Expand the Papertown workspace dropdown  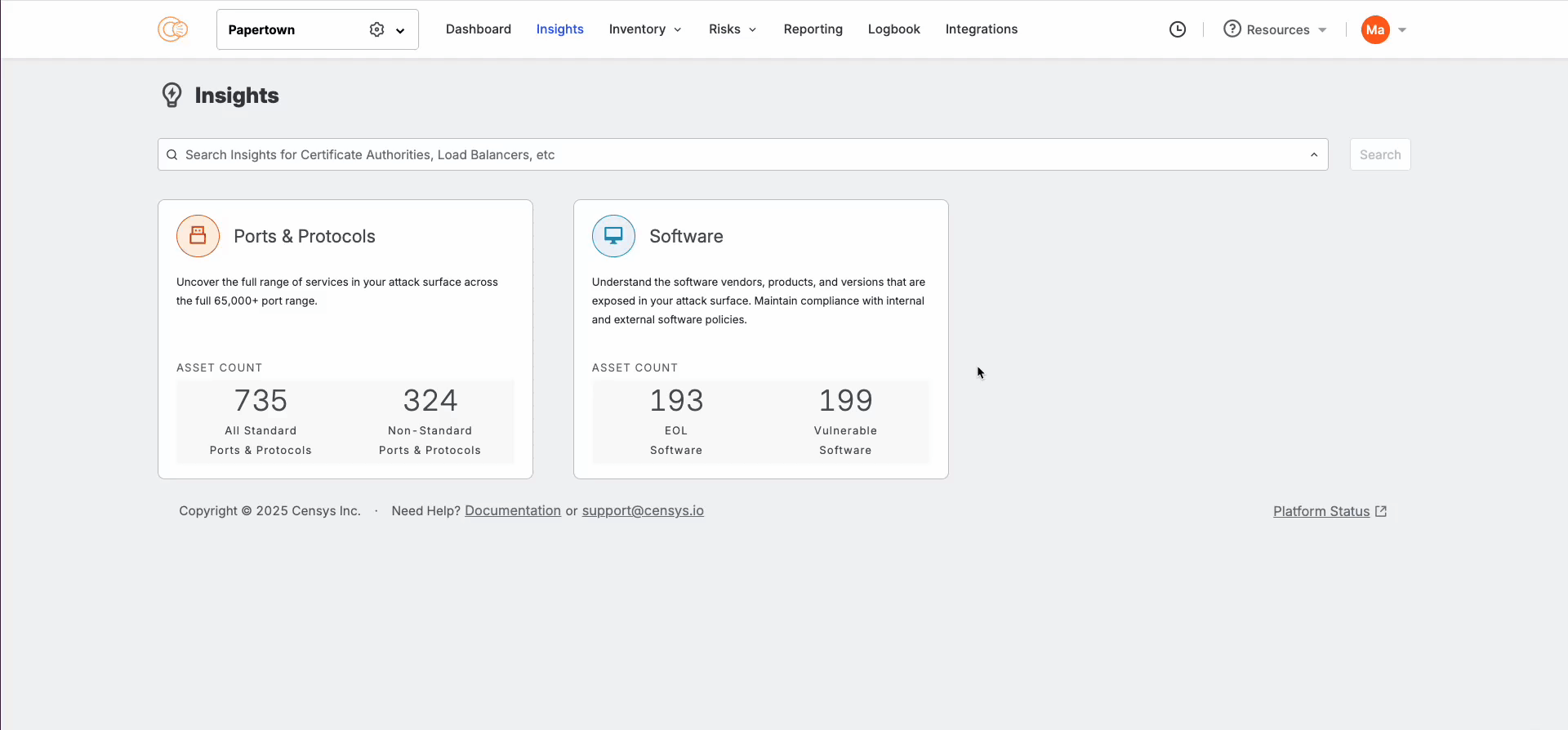pyautogui.click(x=400, y=30)
